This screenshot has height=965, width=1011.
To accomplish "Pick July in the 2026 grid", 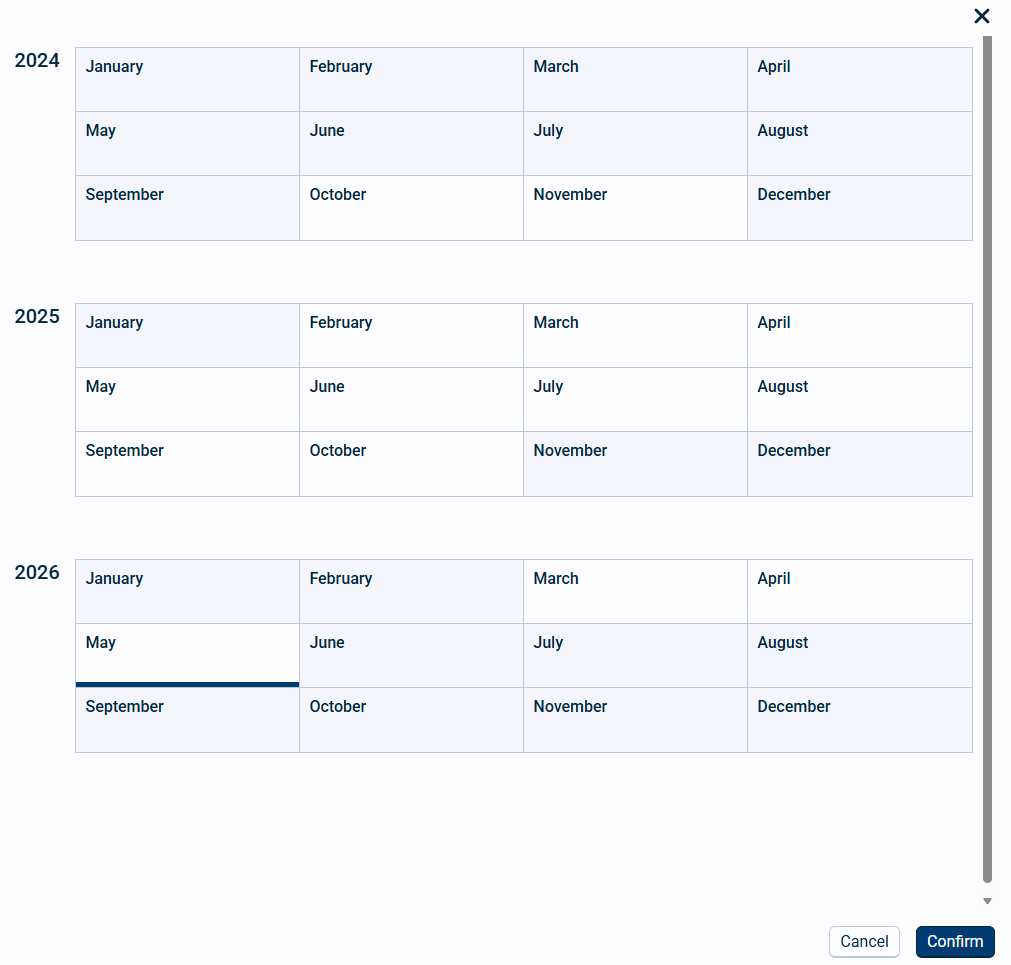I will (x=635, y=656).
